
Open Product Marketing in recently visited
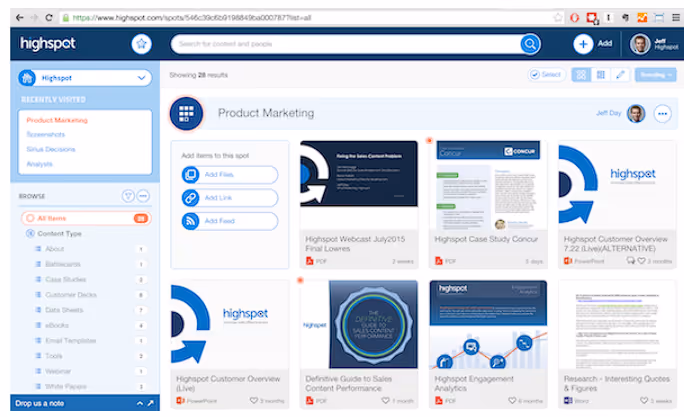[57, 120]
